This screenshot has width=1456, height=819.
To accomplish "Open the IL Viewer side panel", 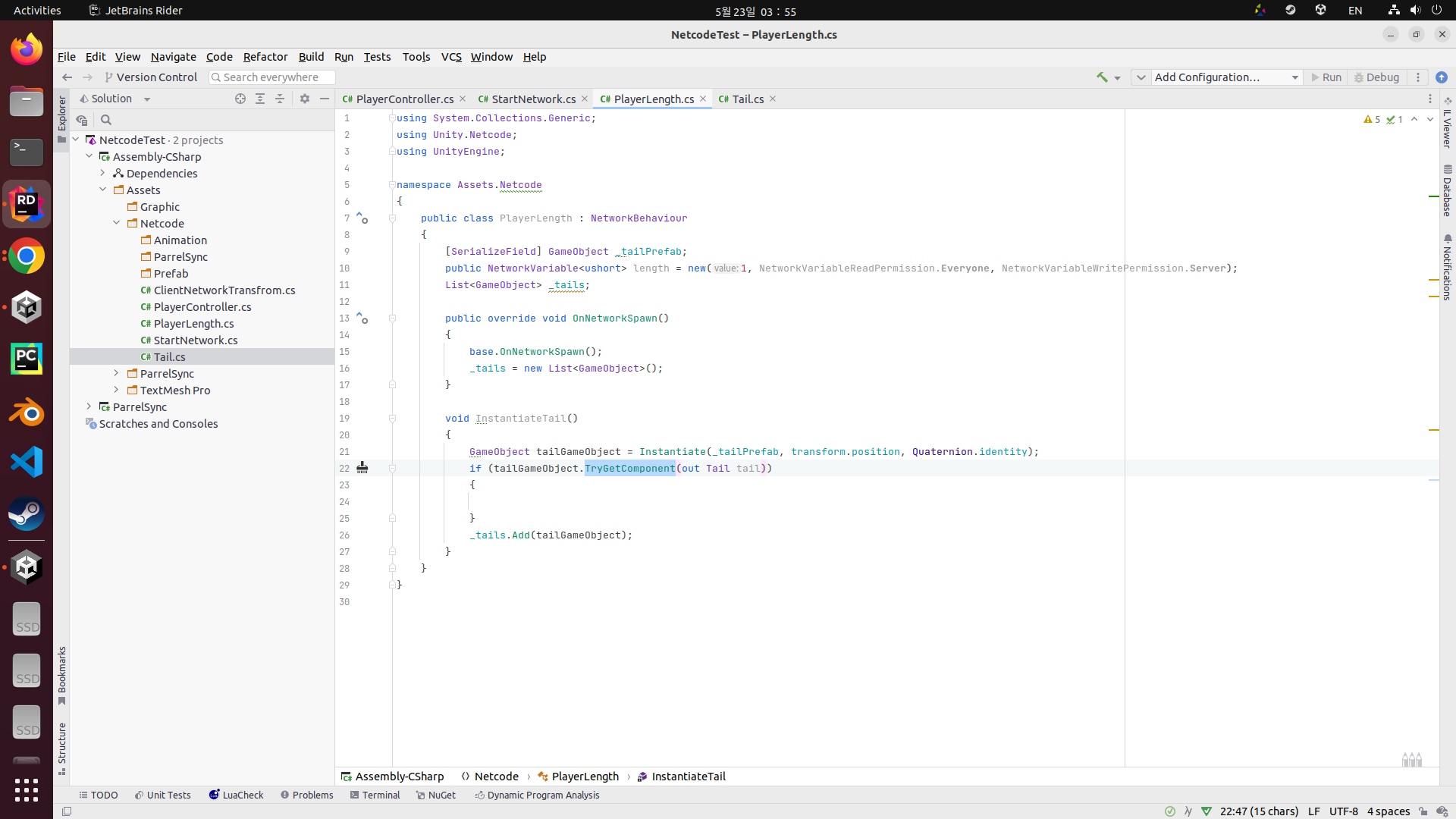I will click(x=1447, y=123).
